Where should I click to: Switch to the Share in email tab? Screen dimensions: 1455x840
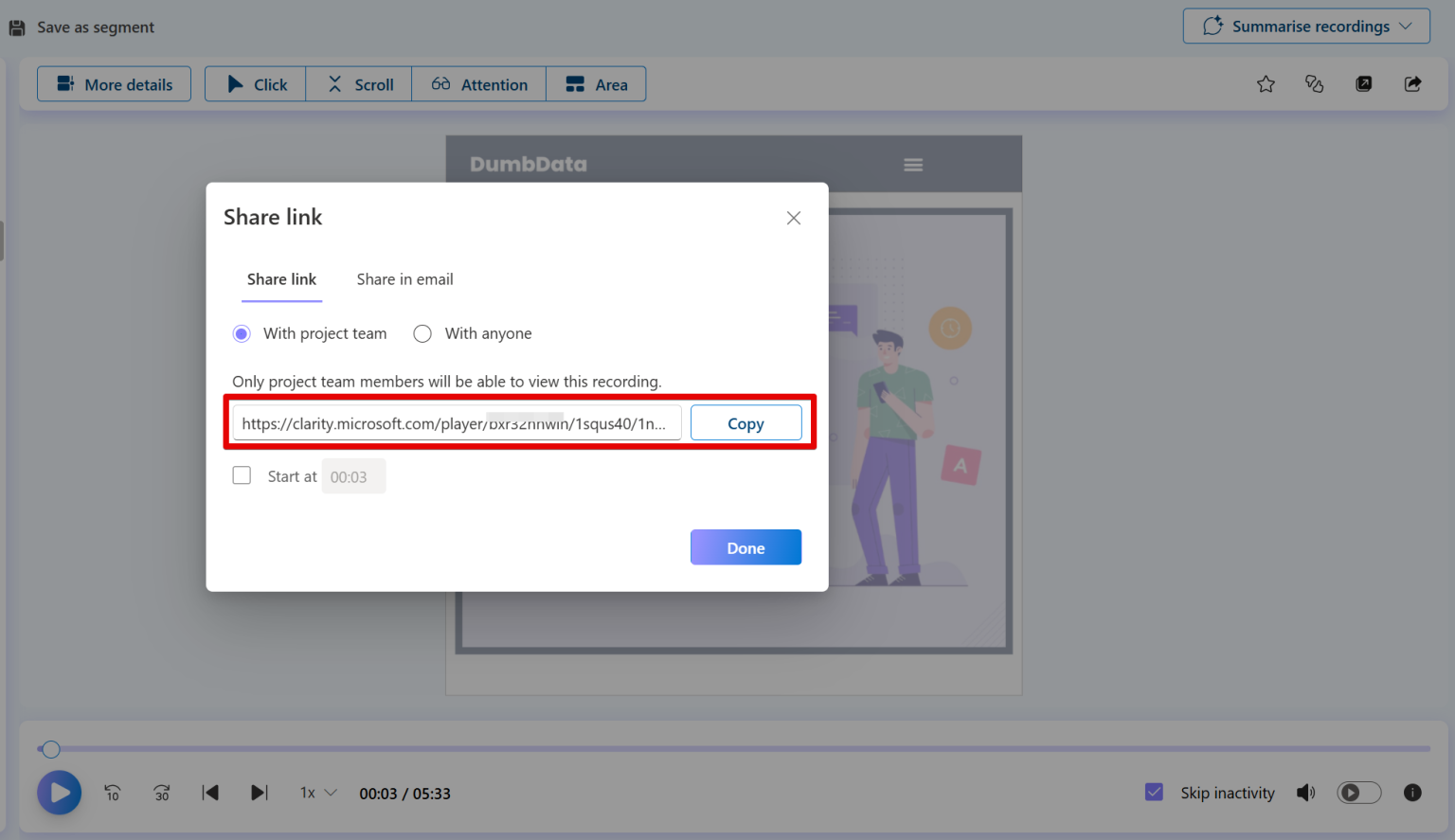coord(404,279)
